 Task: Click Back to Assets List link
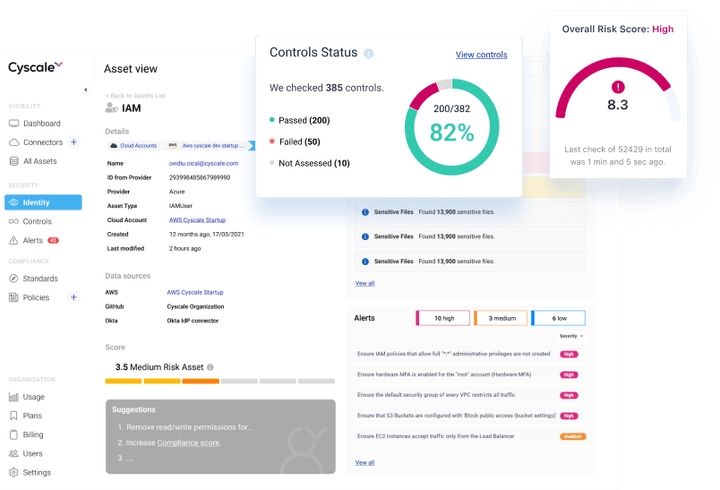coord(136,95)
